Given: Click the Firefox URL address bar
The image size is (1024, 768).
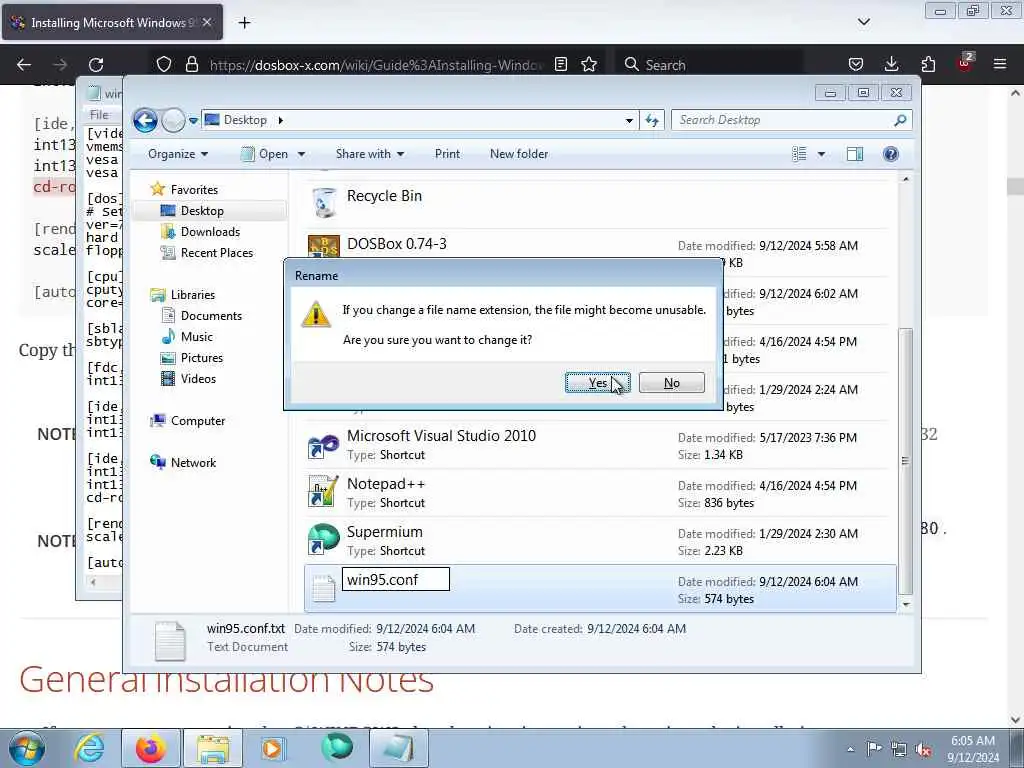Looking at the screenshot, I should tap(376, 65).
